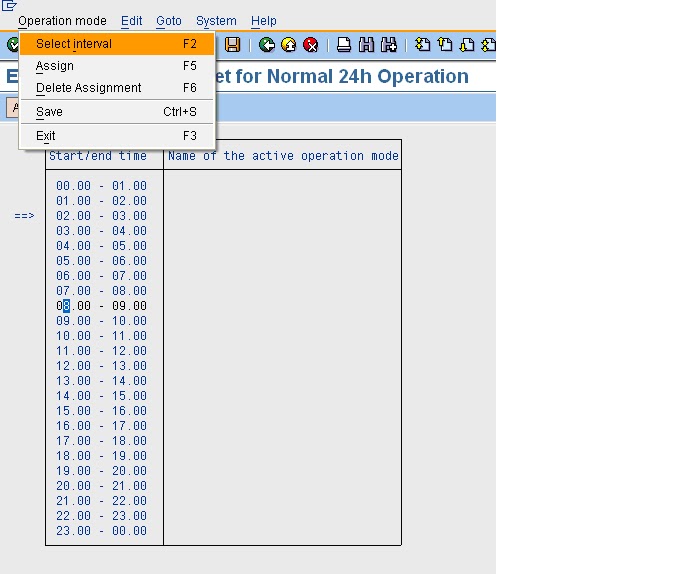
Task: Select the 00.00 - 01.00 interval row
Action: [x=102, y=186]
